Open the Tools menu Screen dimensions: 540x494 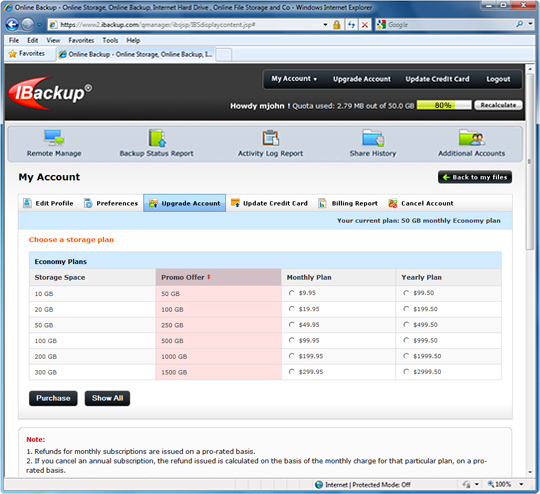110,40
